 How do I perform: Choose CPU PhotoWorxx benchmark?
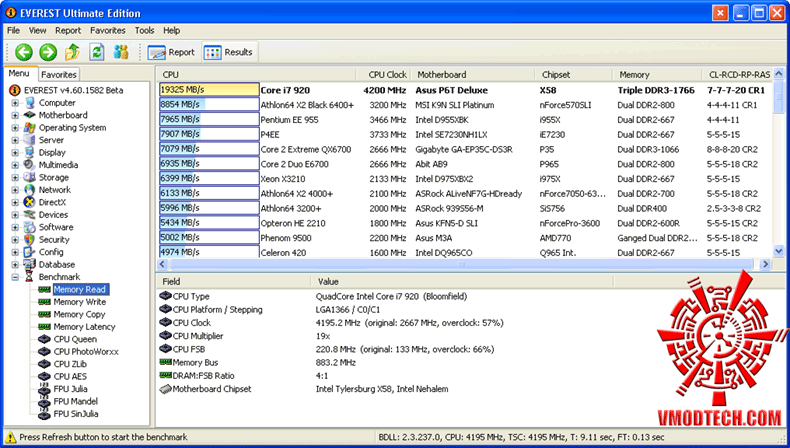coord(87,352)
